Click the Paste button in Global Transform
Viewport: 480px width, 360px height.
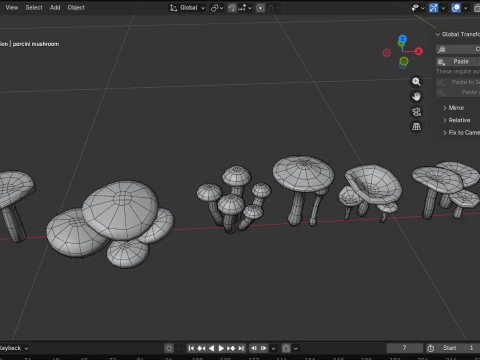click(458, 61)
